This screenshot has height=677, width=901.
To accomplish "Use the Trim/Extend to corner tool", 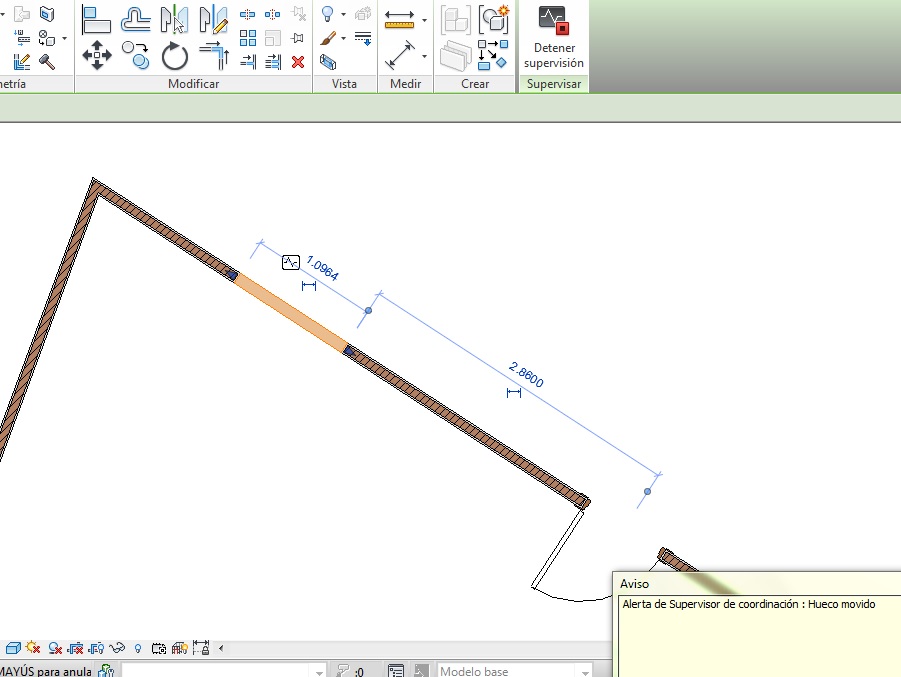I will [213, 55].
